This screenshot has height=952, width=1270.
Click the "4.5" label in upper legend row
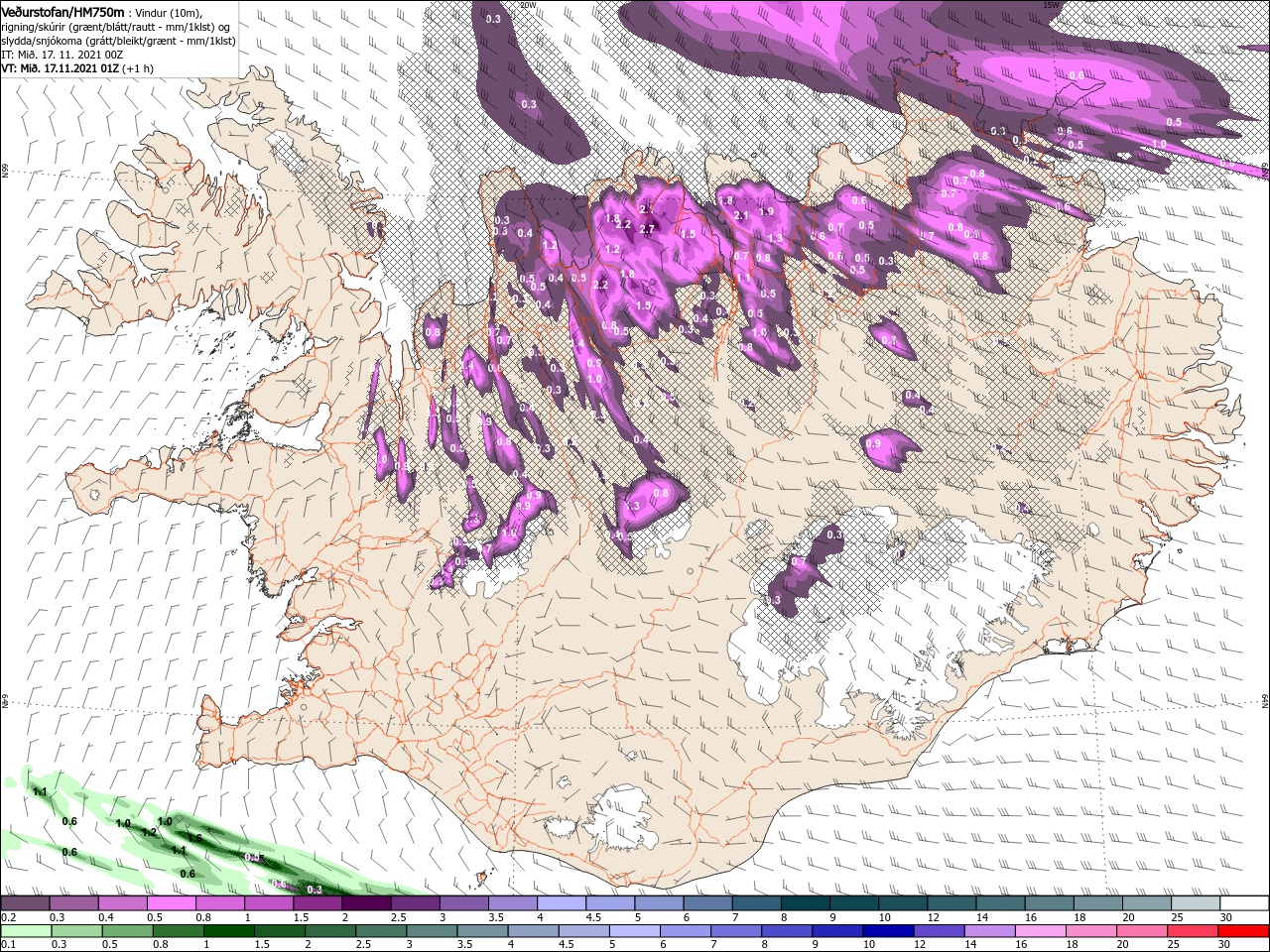tap(593, 917)
